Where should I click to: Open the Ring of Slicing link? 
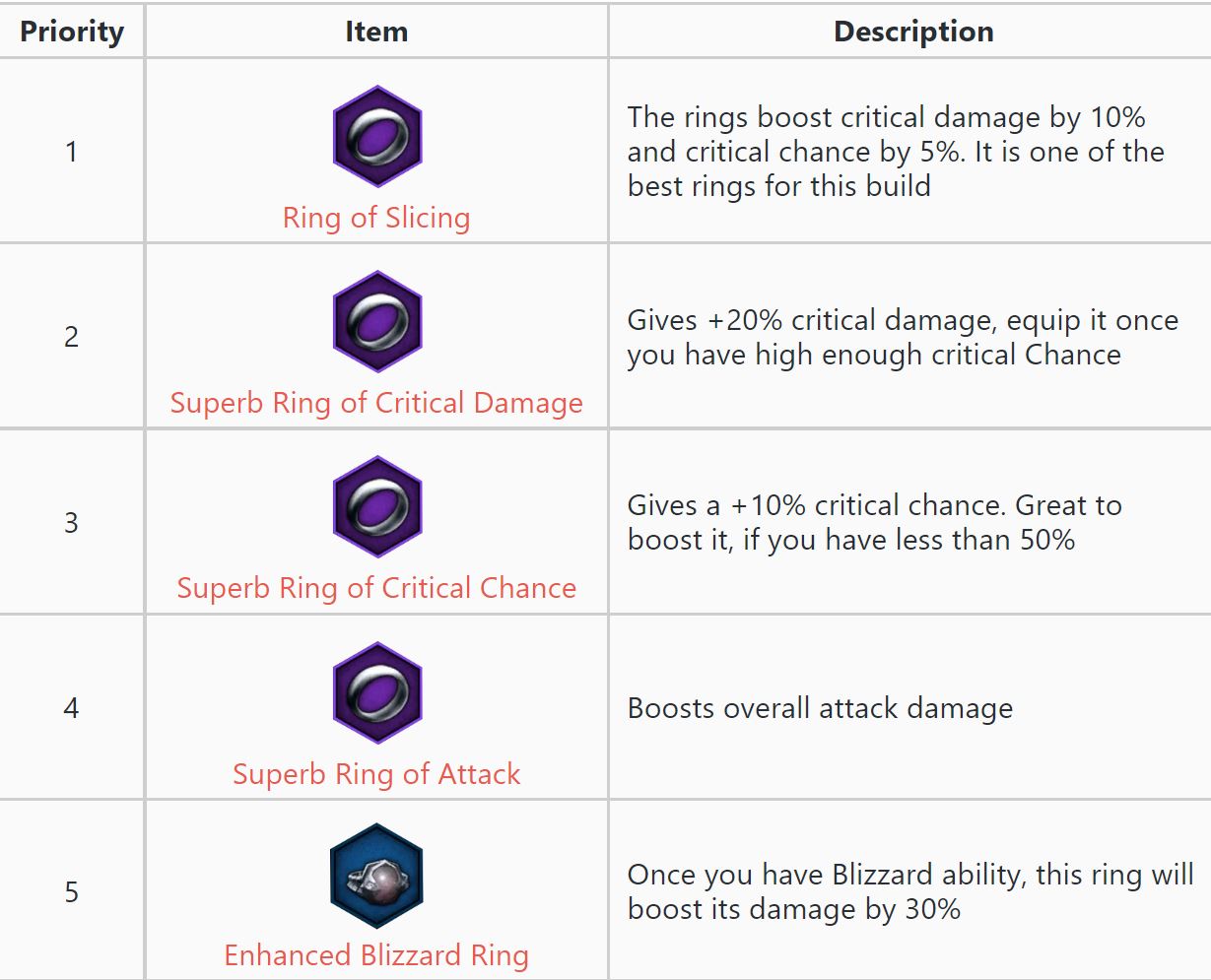(x=376, y=218)
